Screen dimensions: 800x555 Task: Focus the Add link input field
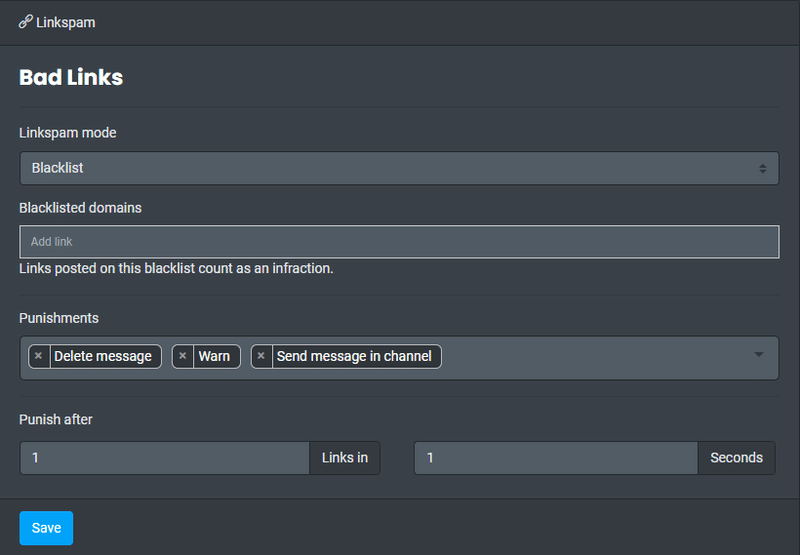[x=399, y=242]
